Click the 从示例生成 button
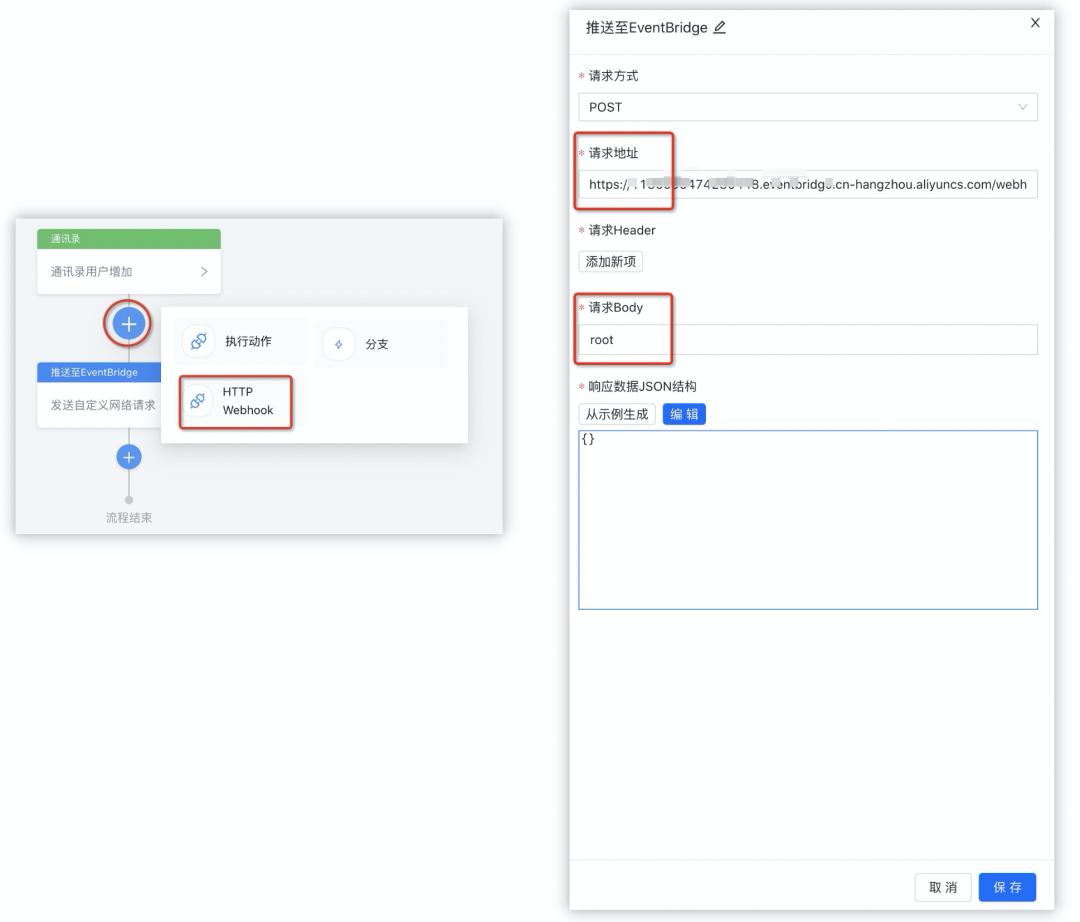 (x=616, y=414)
